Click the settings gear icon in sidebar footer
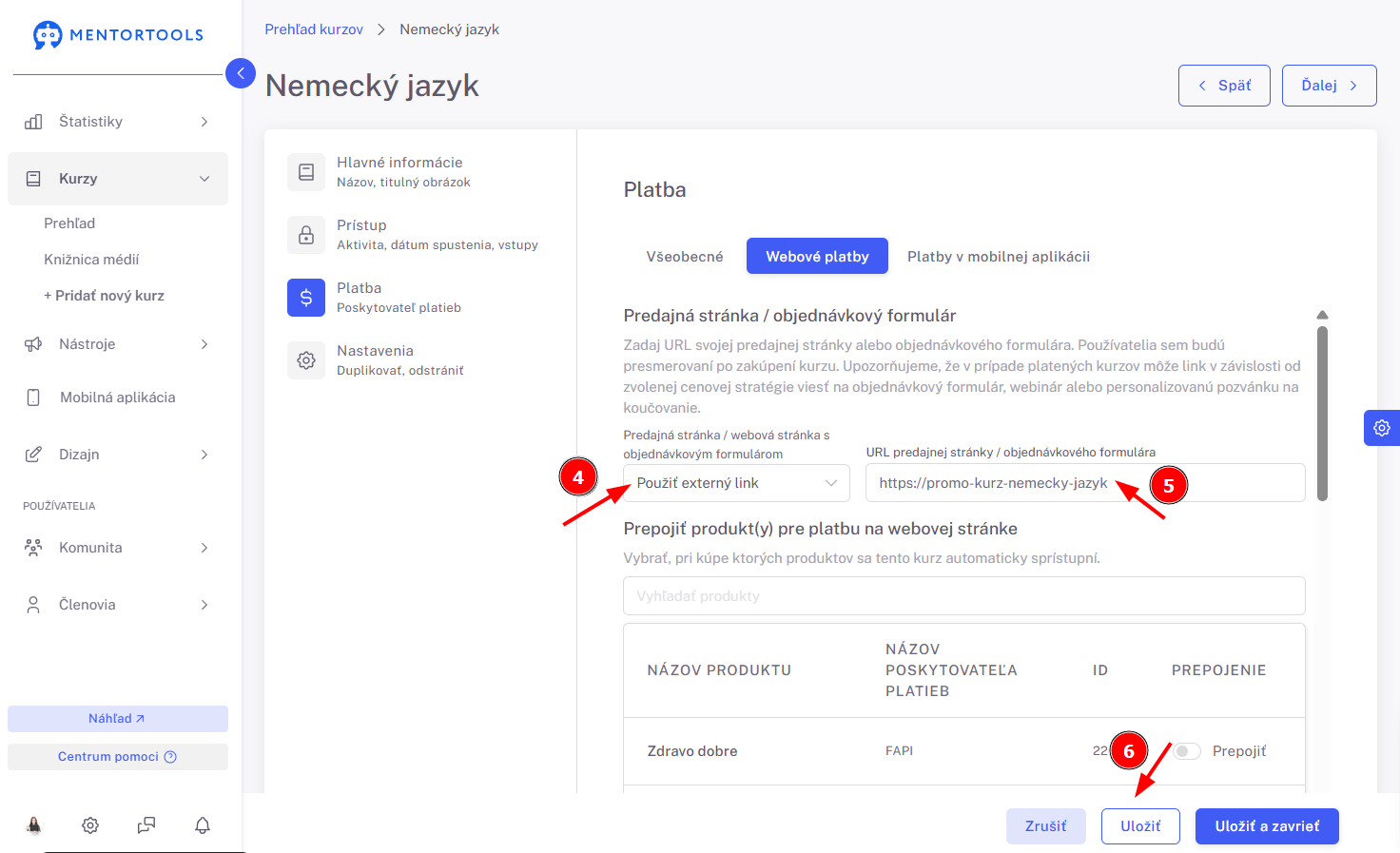 (x=90, y=825)
